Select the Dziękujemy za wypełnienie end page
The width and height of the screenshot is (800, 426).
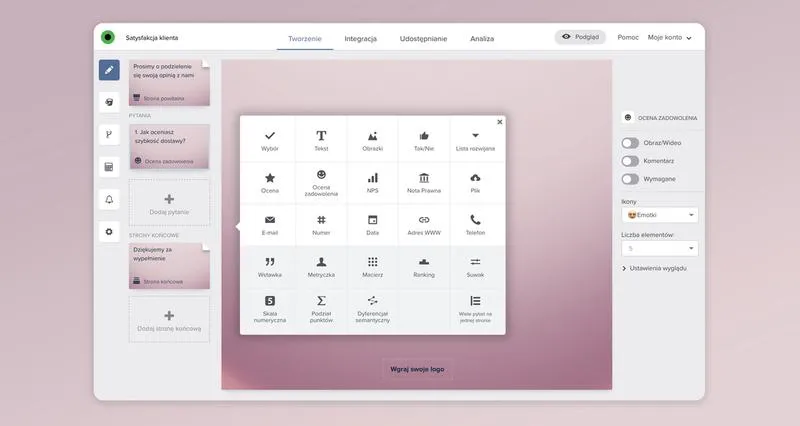[x=169, y=266]
